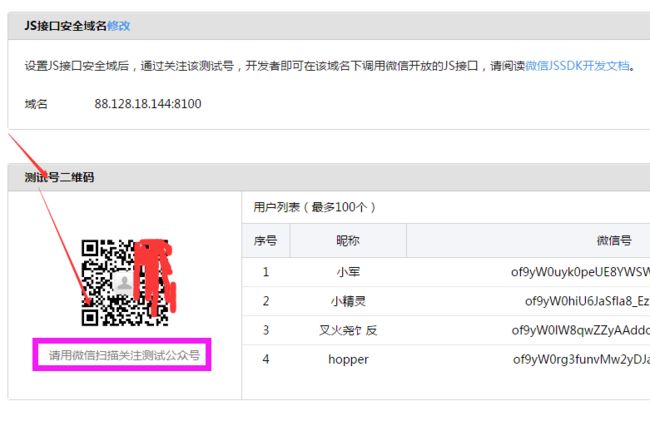Select nickname 叉火尧饣反 in user list
This screenshot has width=650, height=426.
348,330
